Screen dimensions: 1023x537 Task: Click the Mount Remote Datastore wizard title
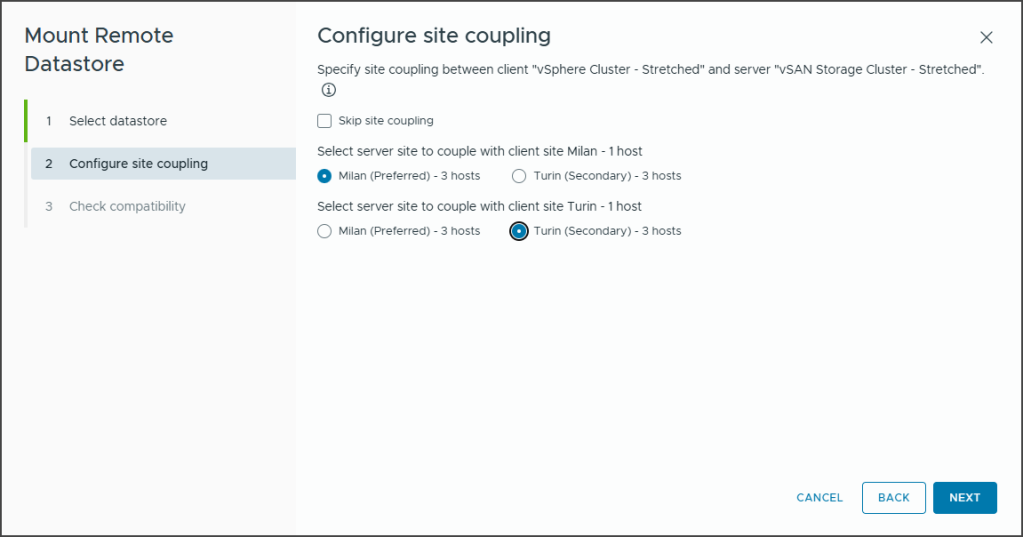point(99,50)
